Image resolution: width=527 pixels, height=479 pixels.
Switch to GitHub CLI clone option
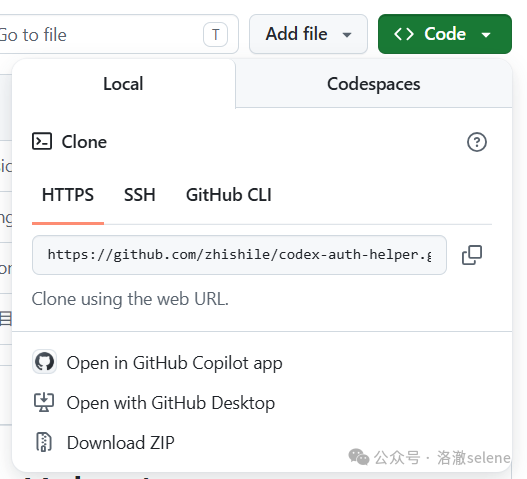point(229,195)
